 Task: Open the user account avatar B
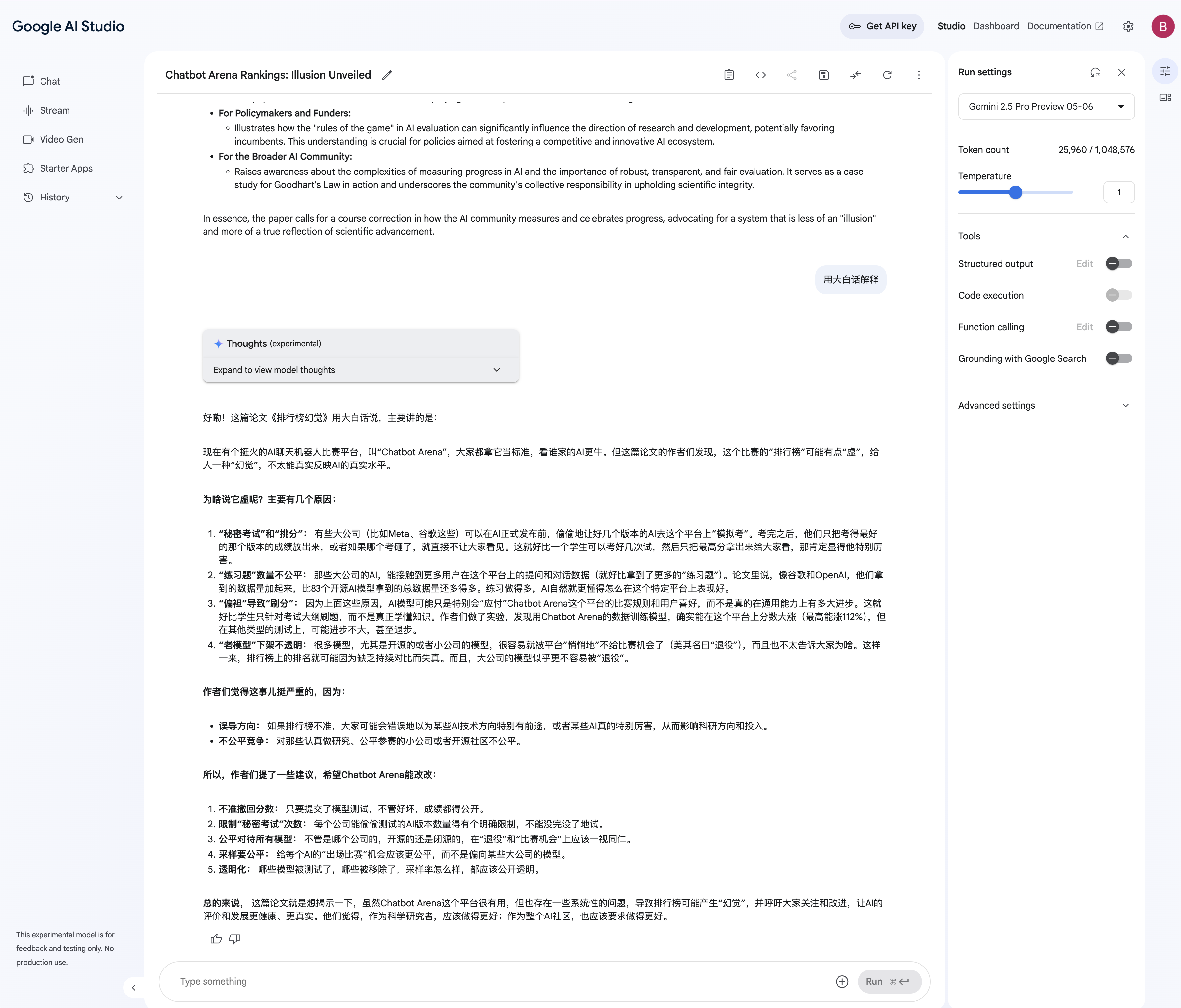[1163, 26]
